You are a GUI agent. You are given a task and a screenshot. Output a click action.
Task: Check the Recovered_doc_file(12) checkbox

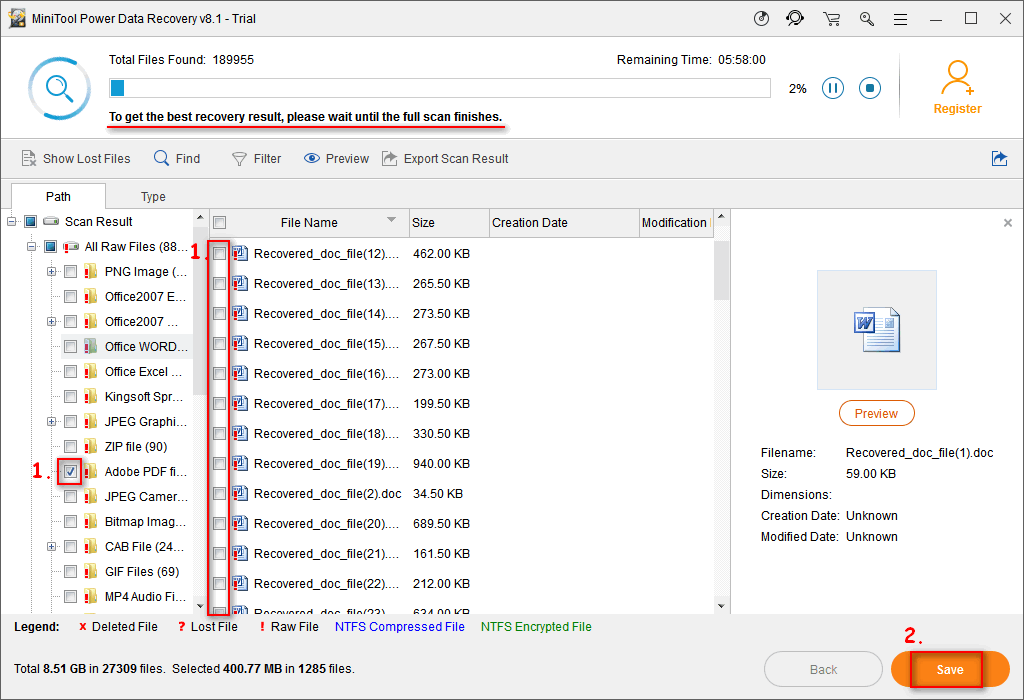pos(219,253)
